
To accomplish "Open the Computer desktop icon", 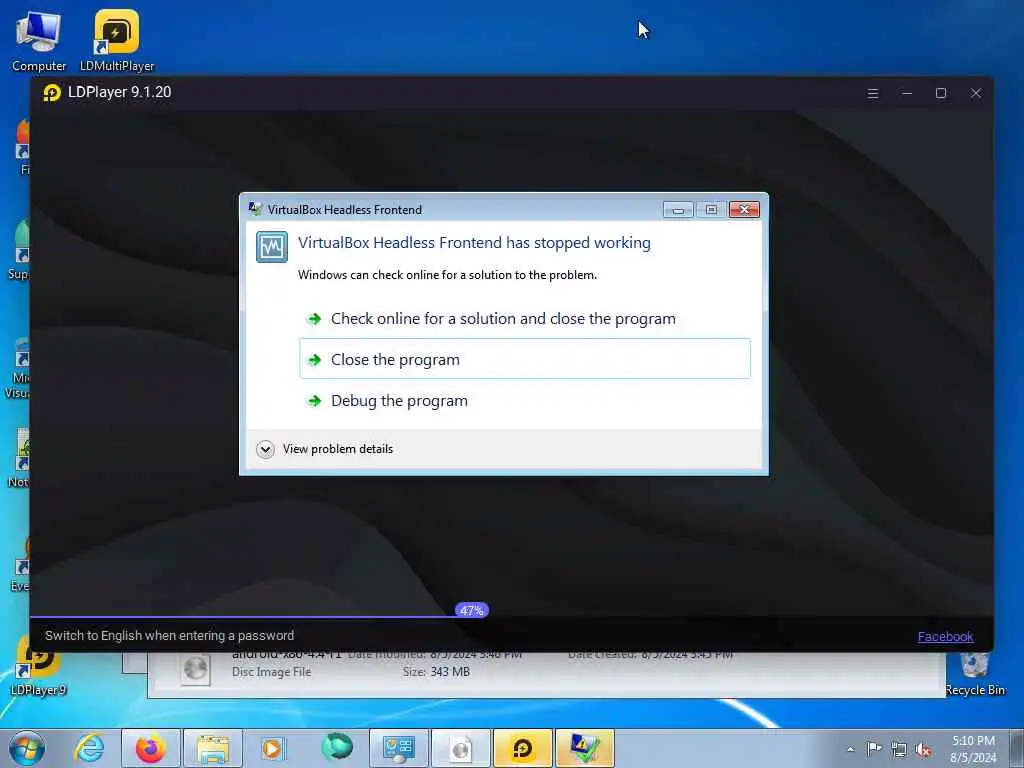I will (39, 41).
